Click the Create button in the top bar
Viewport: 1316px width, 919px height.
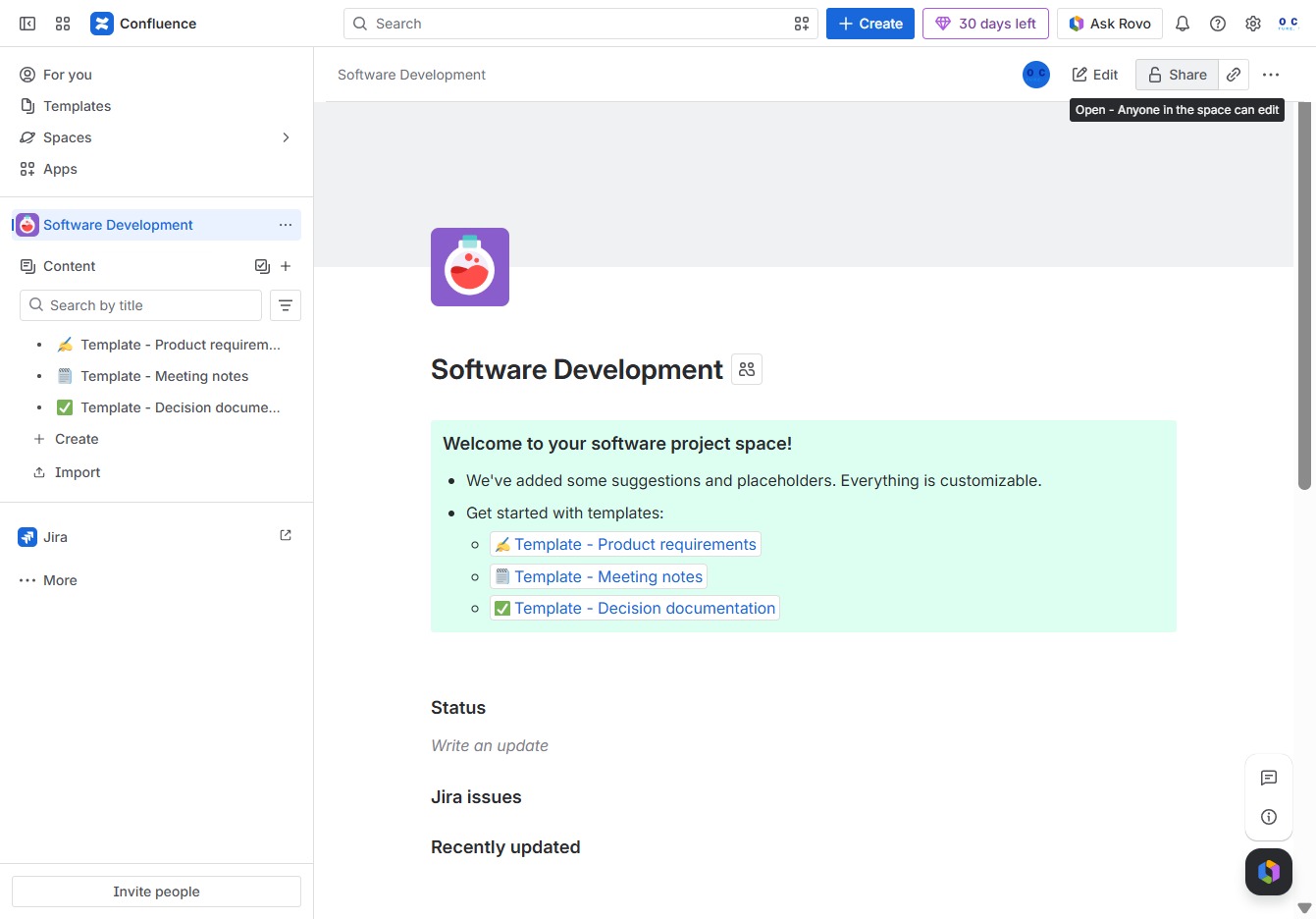click(870, 24)
